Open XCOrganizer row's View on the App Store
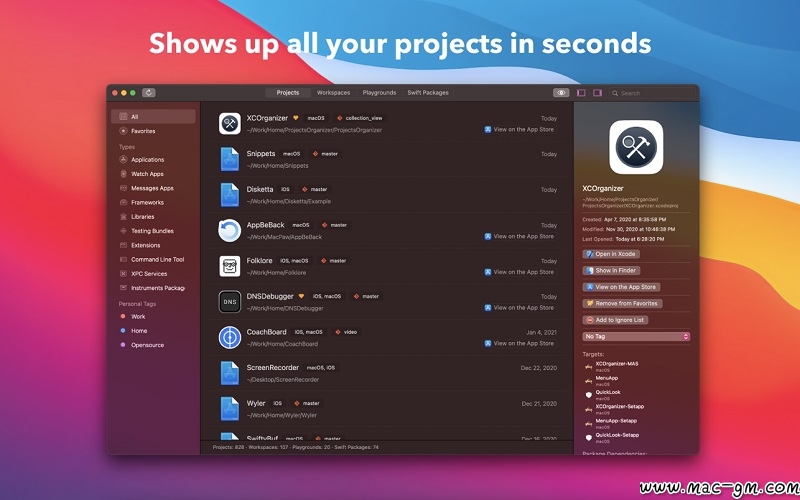The image size is (800, 500). point(519,130)
